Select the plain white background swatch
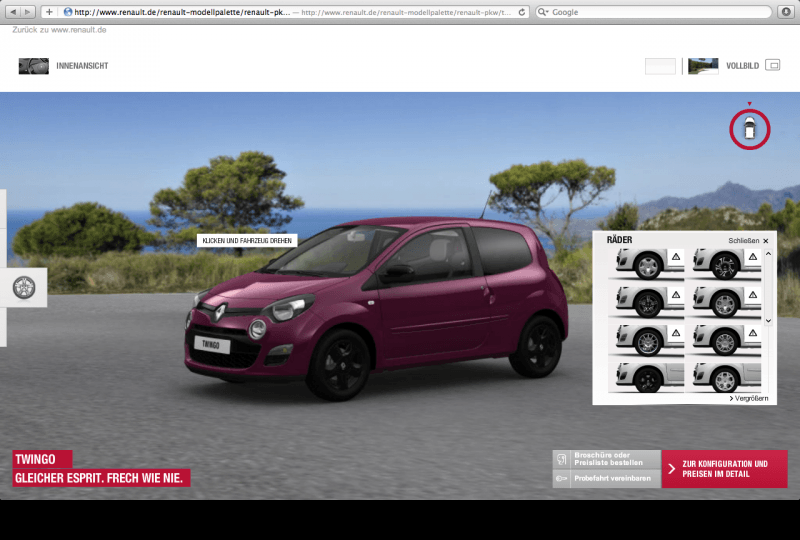800x540 pixels. [660, 66]
